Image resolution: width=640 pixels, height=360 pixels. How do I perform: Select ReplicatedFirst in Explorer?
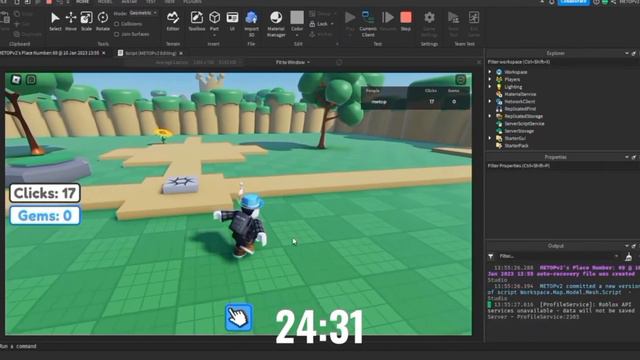520,109
